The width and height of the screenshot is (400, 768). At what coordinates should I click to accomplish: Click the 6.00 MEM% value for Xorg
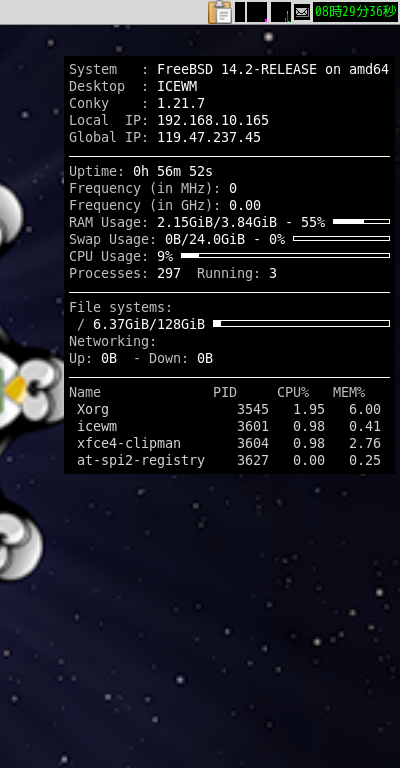365,409
